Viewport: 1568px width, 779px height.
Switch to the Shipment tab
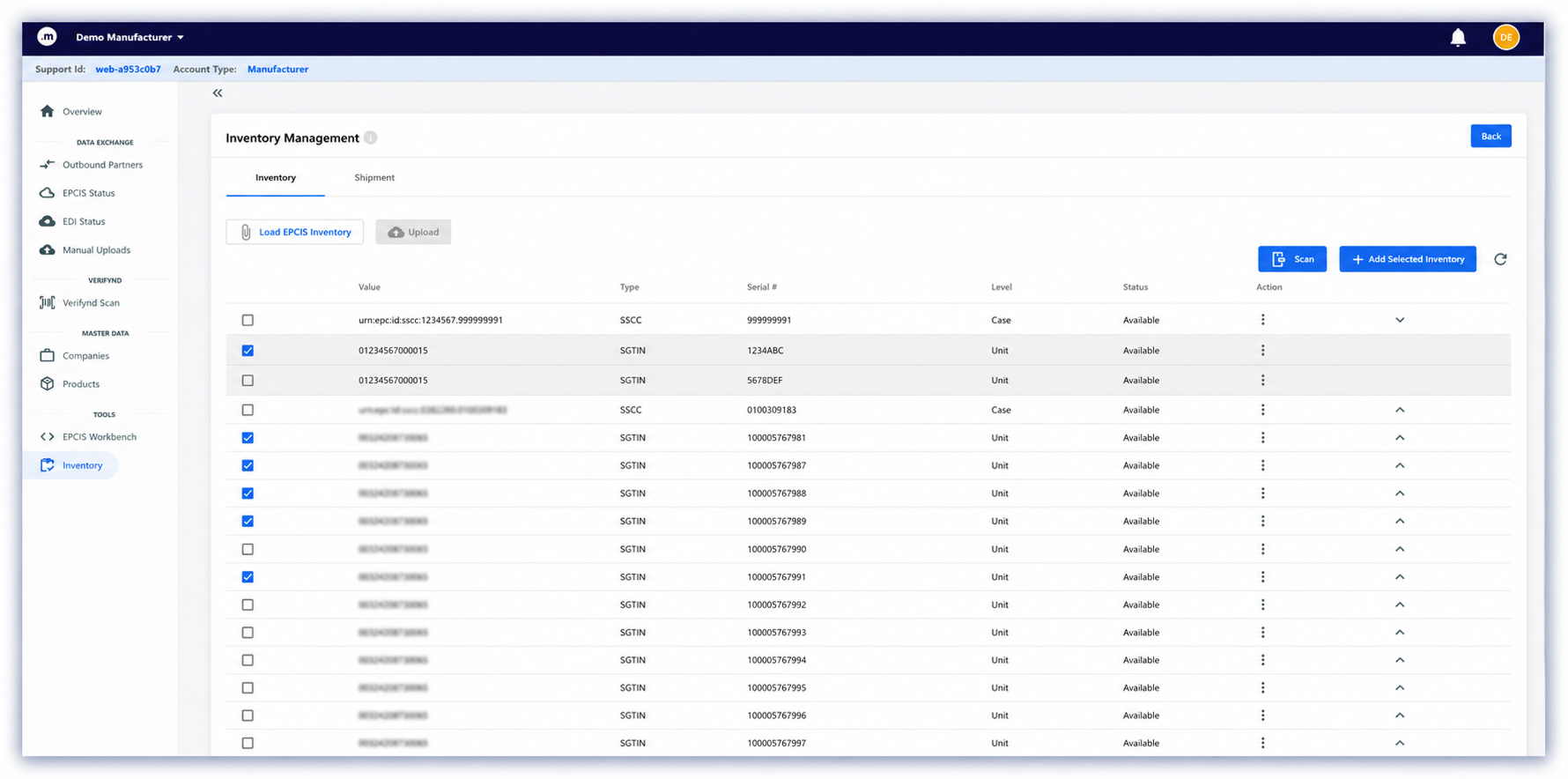coord(374,178)
